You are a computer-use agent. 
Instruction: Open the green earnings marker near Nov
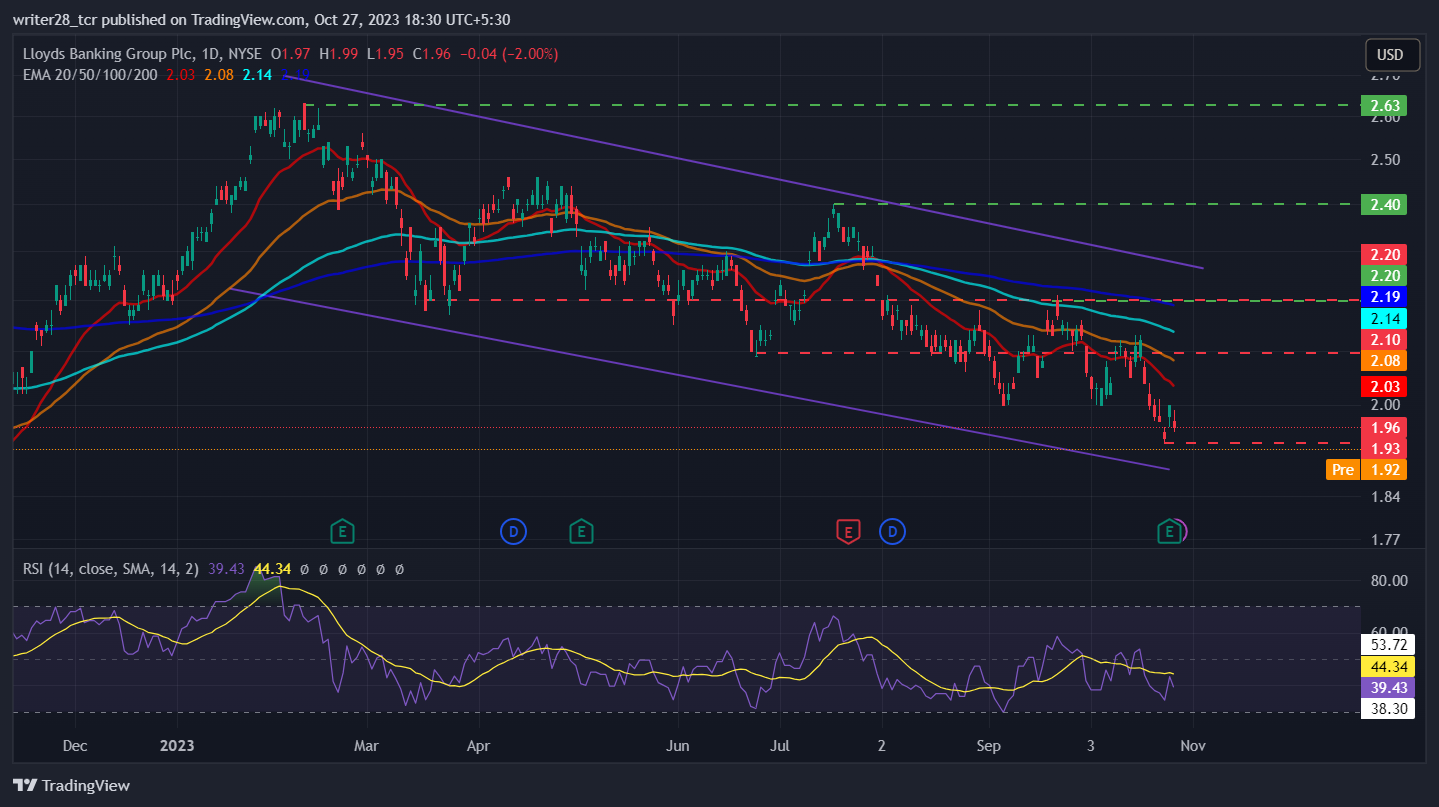(x=1168, y=531)
